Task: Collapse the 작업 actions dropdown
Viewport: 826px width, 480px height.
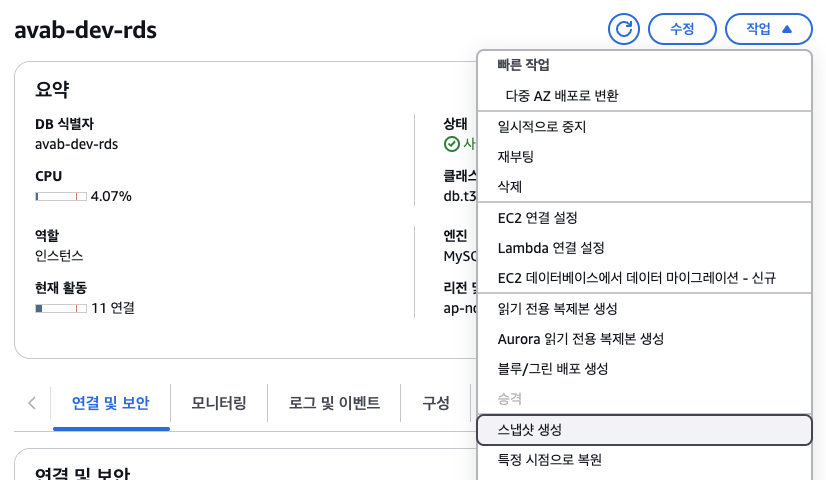Action: coord(769,29)
